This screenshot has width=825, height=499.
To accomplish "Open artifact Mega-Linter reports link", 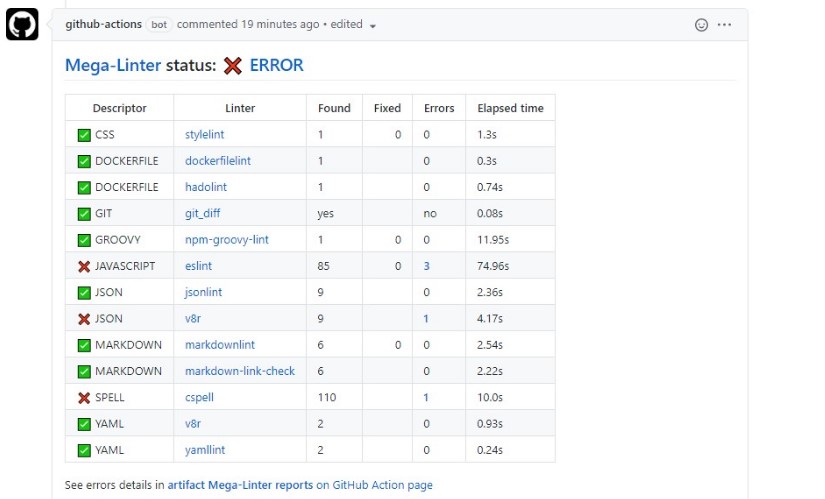I will point(240,485).
